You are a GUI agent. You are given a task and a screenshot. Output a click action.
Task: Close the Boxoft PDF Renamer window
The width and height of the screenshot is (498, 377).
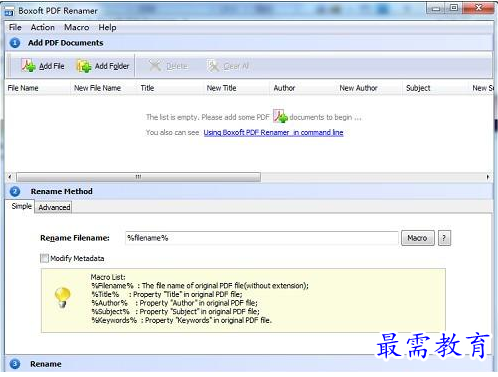click(x=478, y=8)
